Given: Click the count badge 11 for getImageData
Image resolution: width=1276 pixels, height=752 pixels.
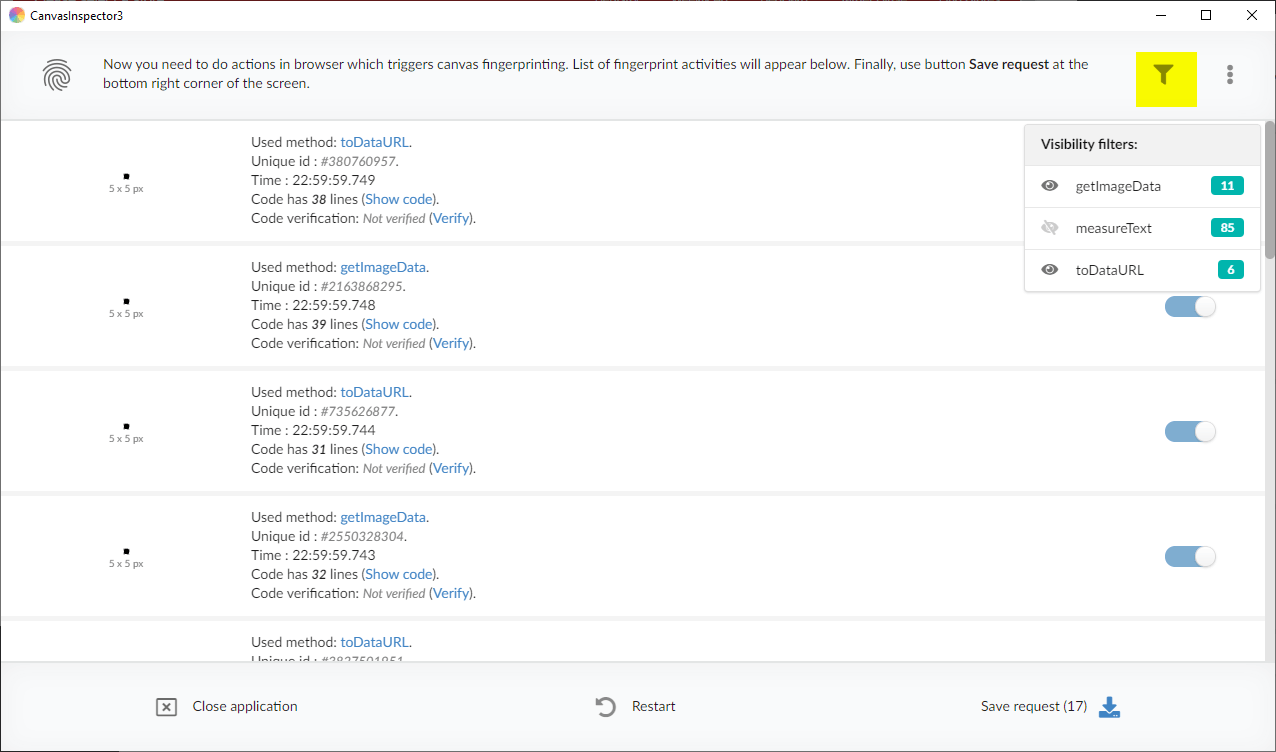Looking at the screenshot, I should (1227, 186).
